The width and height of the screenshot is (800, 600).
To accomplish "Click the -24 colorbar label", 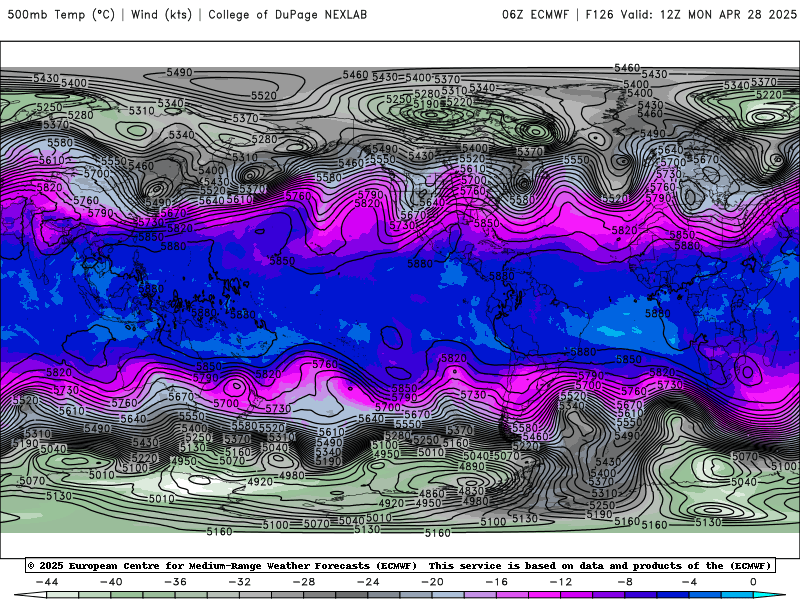I will point(368,582).
